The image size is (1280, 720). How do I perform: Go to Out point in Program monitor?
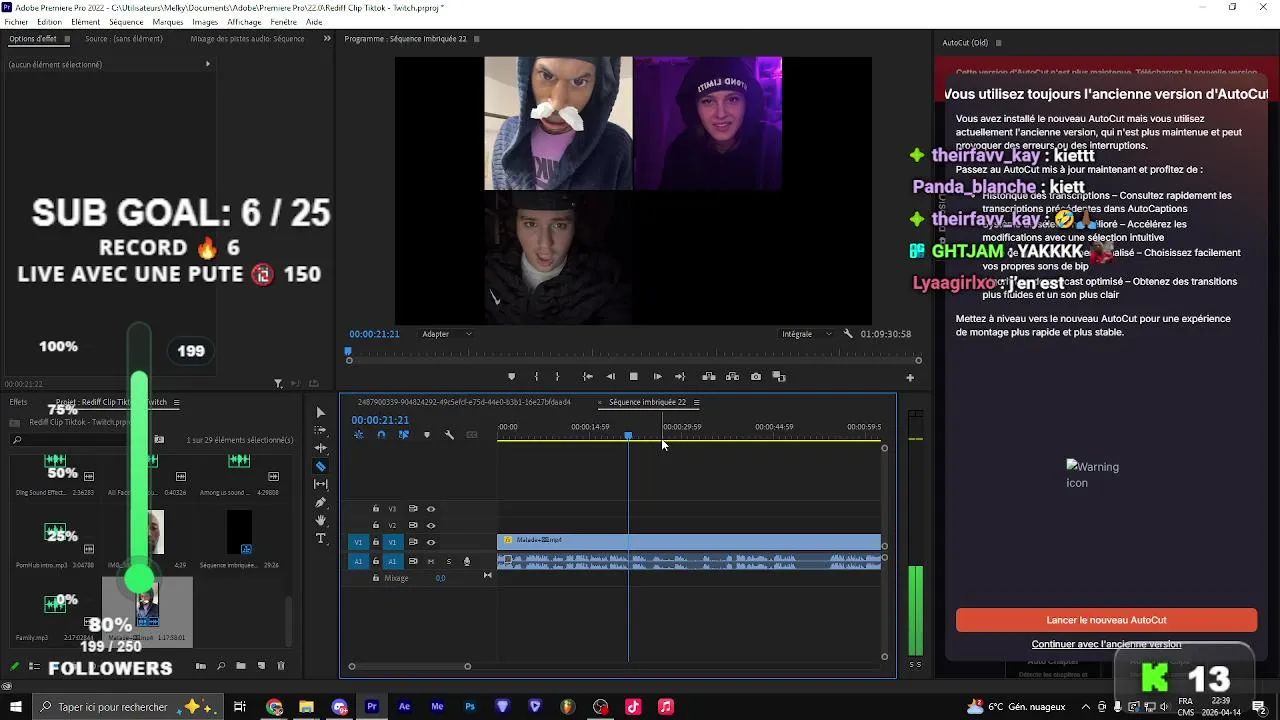click(x=680, y=377)
